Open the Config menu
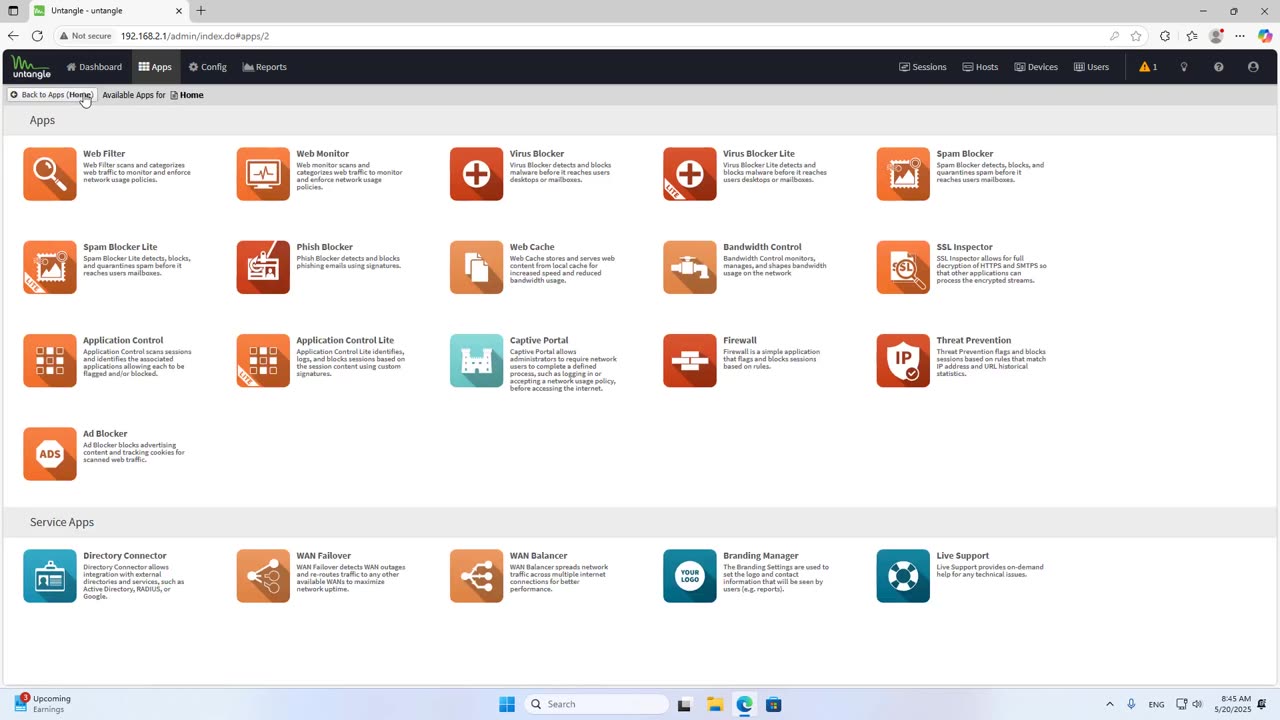Screen dimensions: 1280x720 [x=208, y=67]
